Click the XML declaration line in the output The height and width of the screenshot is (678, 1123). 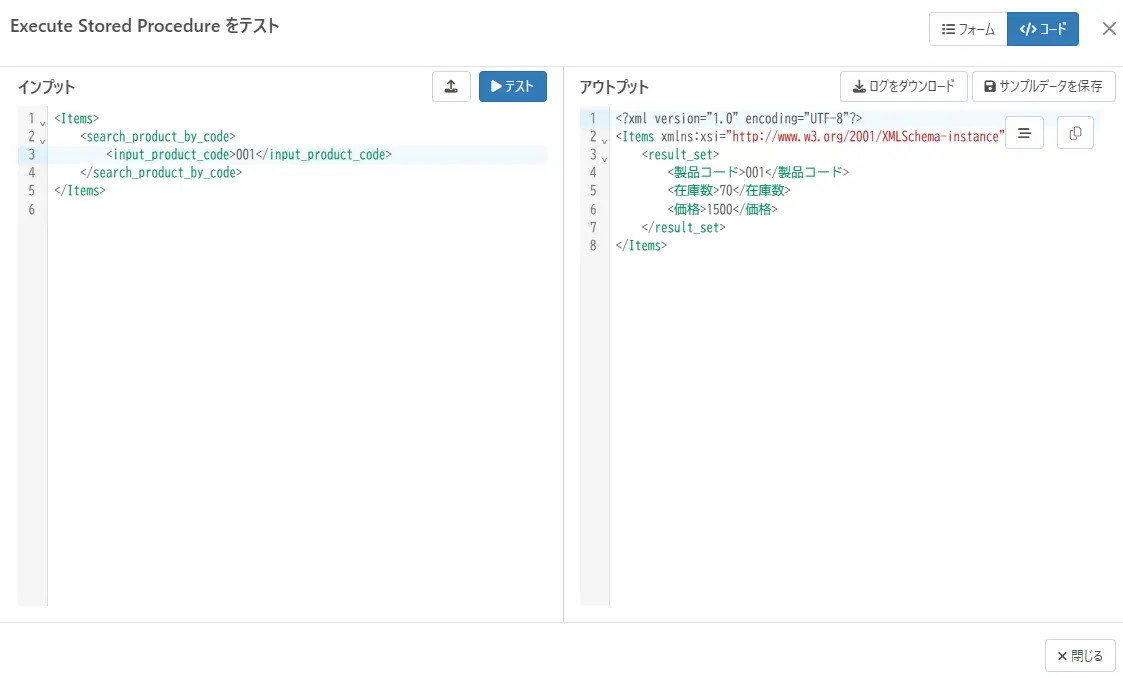pos(738,119)
